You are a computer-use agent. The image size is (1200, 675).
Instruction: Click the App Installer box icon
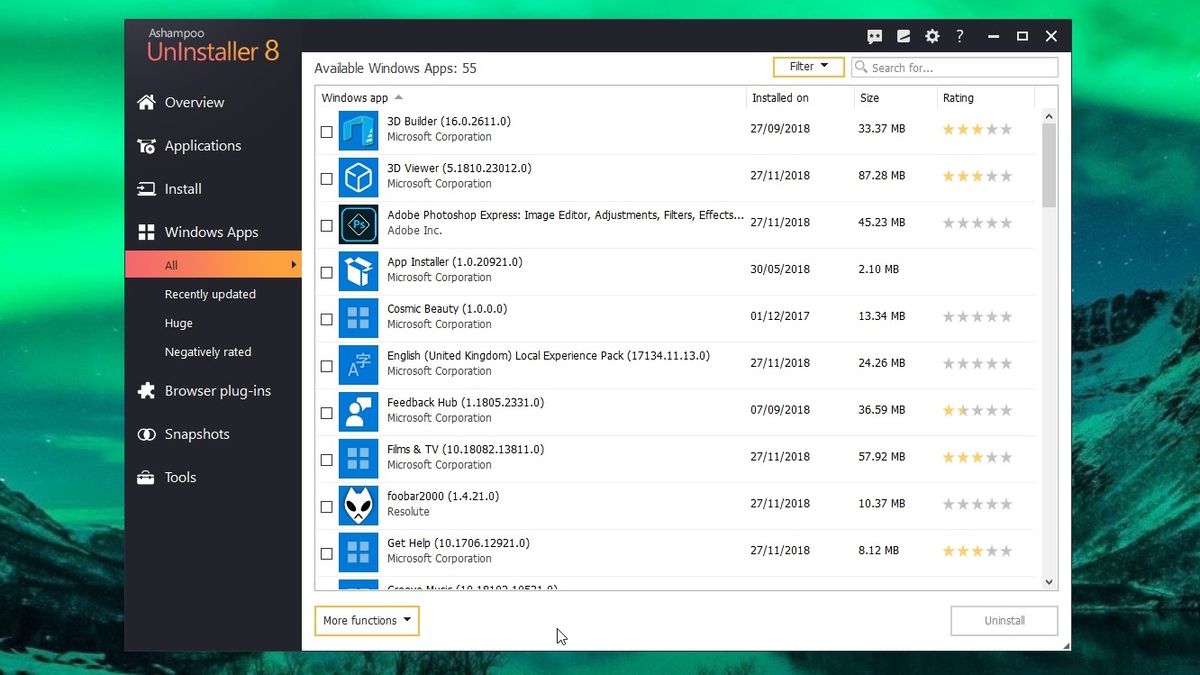(358, 271)
